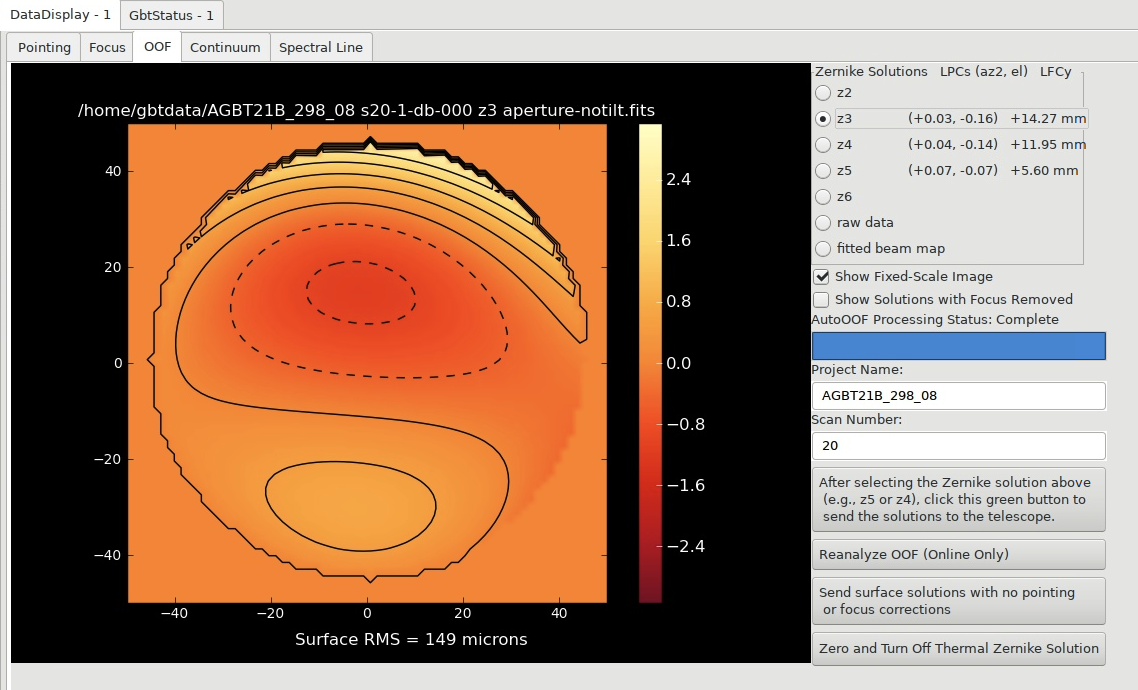Click the aperture-notilt.fits file path title
Screen dimensions: 1138x690
(x=367, y=110)
